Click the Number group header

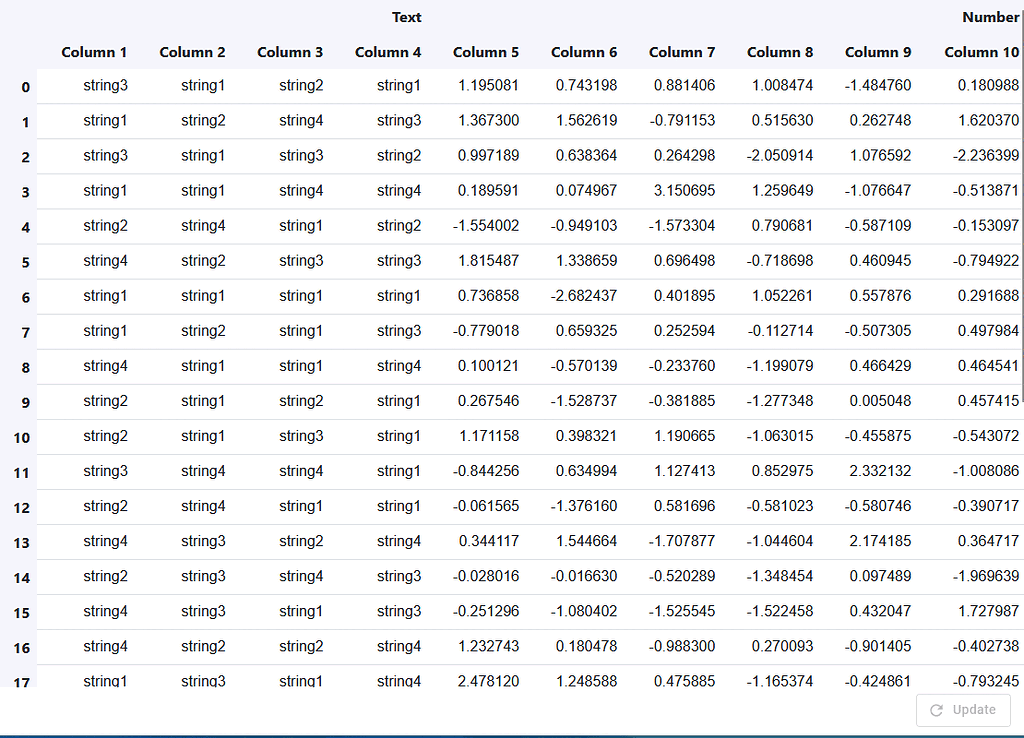pyautogui.click(x=990, y=17)
